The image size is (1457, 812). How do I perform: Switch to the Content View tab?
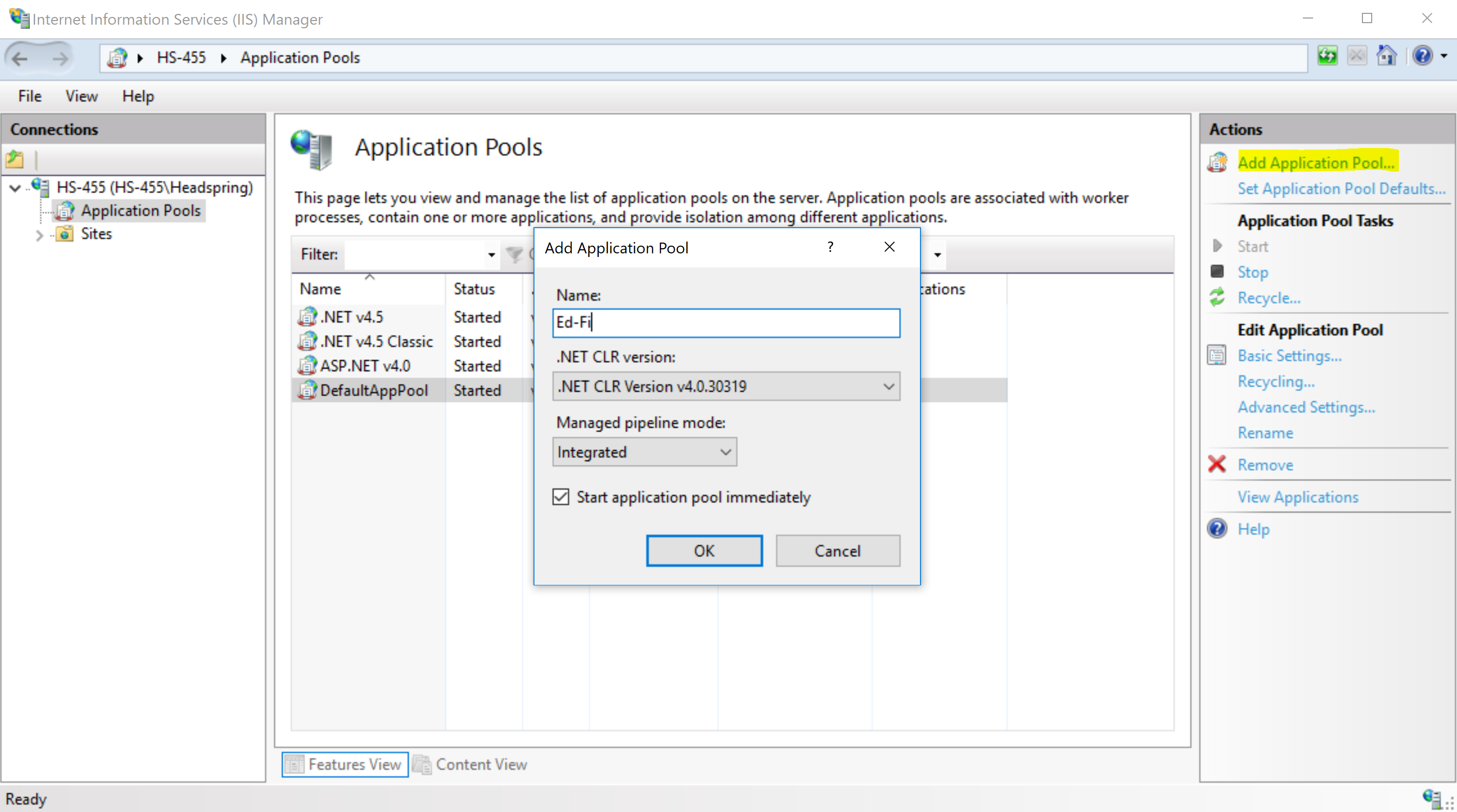pyautogui.click(x=471, y=765)
